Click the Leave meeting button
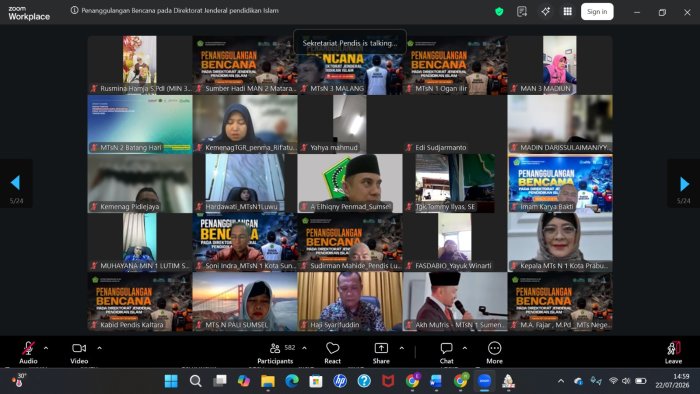Viewport: 700px width, 394px height. [673, 353]
